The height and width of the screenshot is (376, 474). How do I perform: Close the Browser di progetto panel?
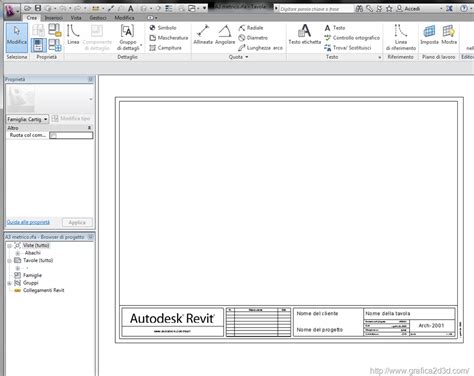pos(90,237)
